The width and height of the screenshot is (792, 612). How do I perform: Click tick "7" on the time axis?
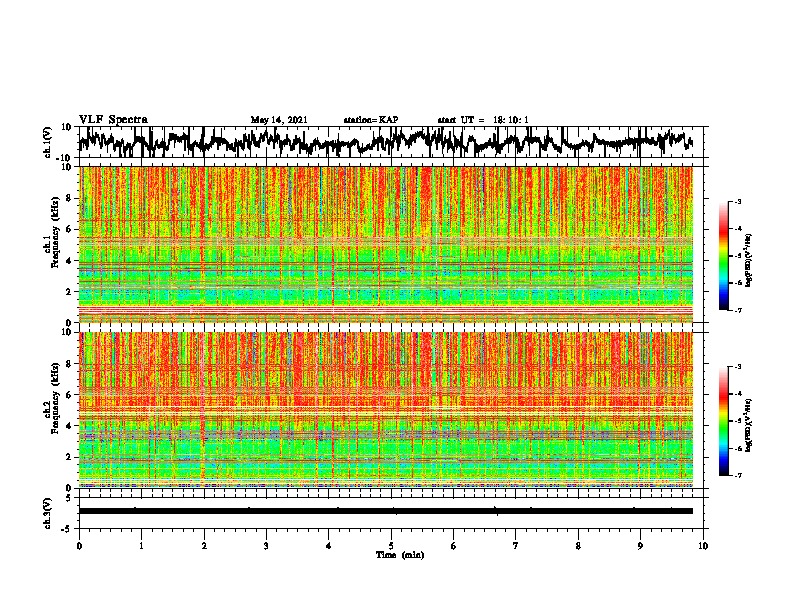516,546
